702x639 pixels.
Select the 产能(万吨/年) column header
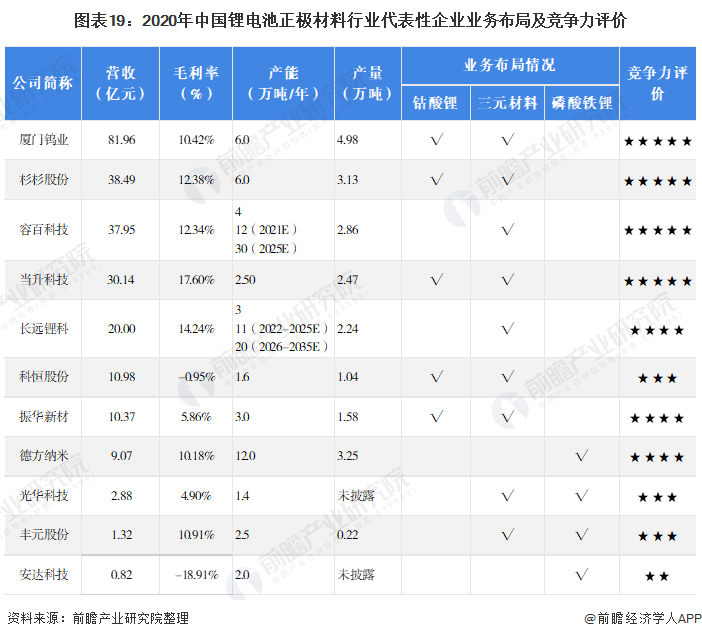[x=283, y=83]
